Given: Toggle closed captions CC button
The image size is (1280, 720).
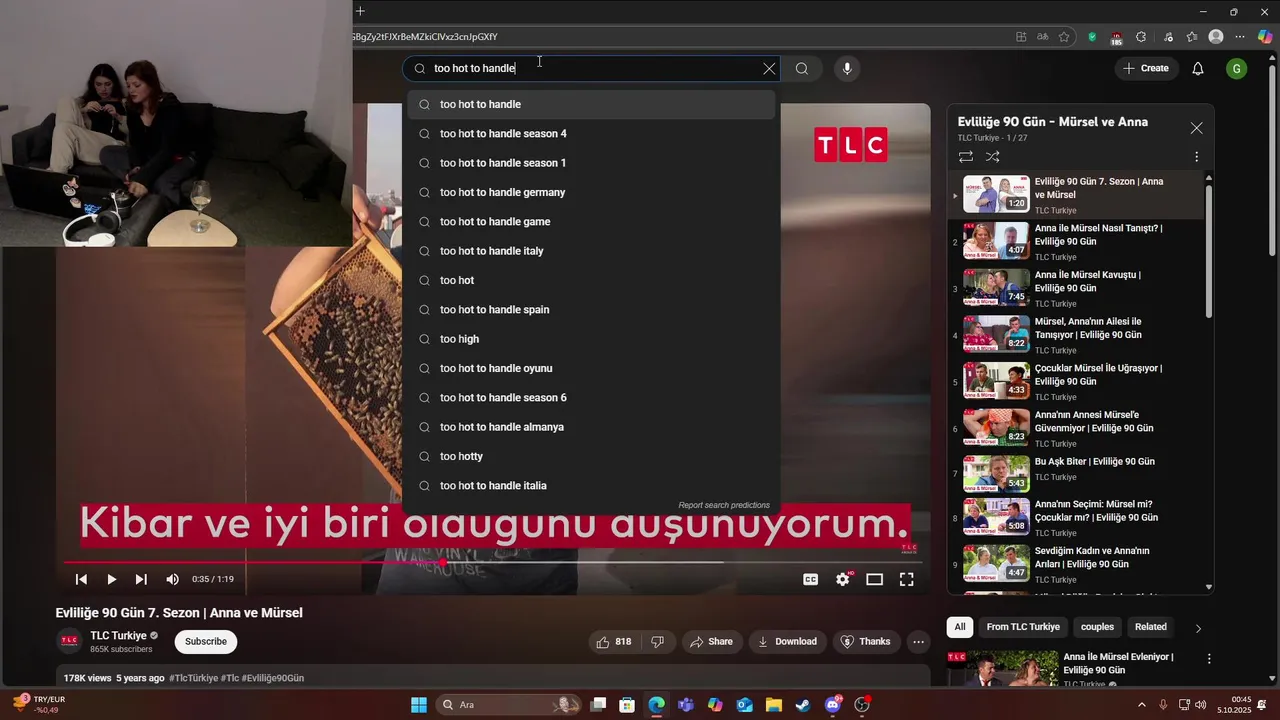Looking at the screenshot, I should click(811, 579).
